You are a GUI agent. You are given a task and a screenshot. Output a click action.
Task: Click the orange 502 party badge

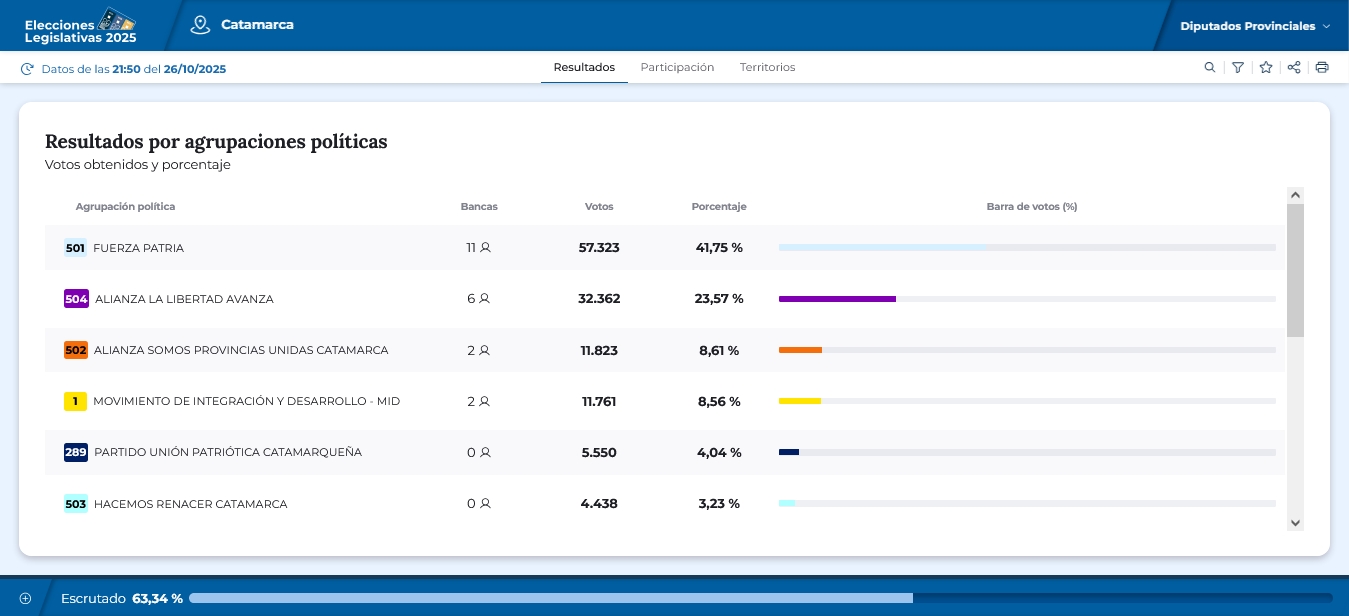coord(76,350)
